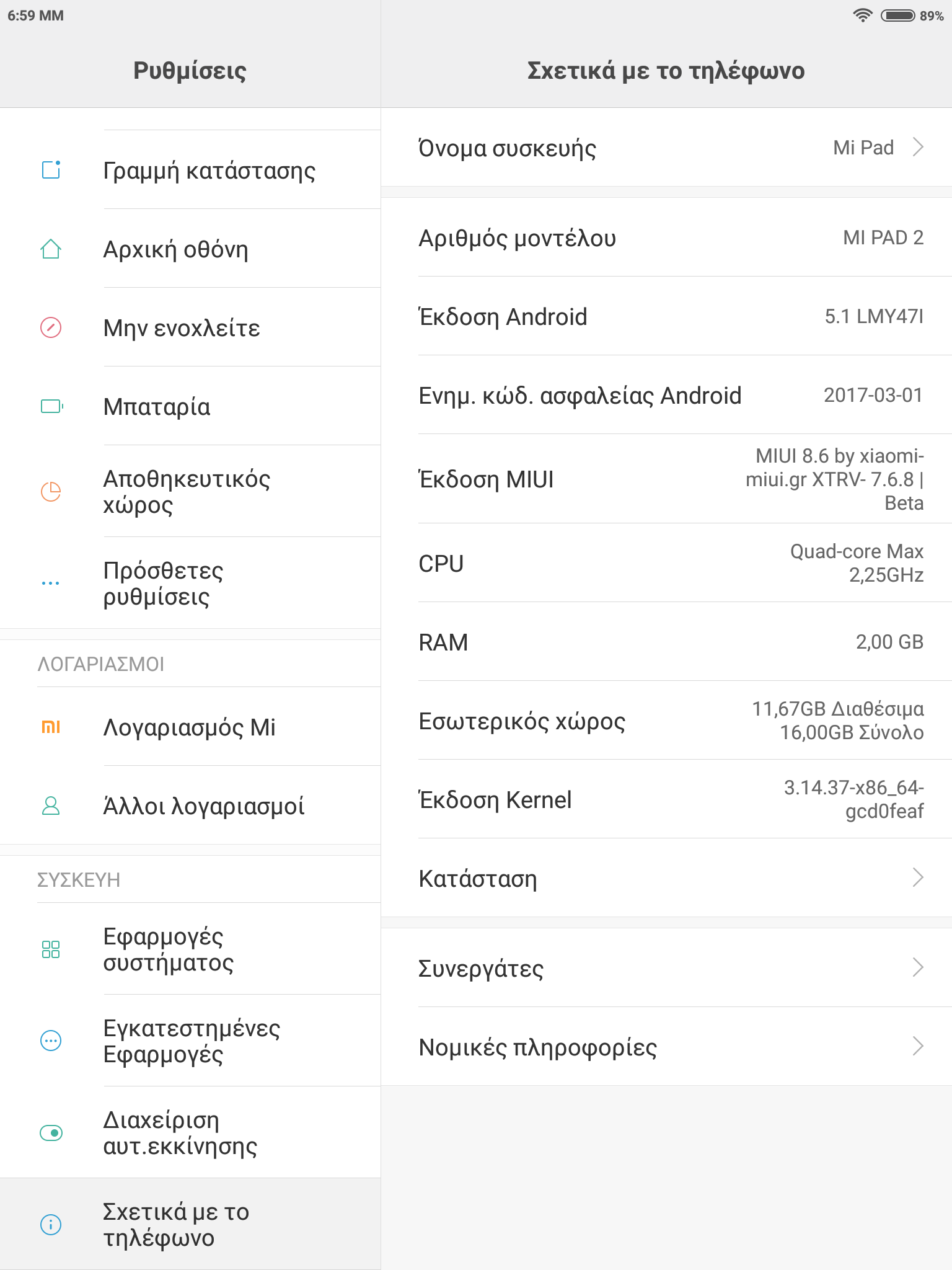Open Κατάσταση via its chevron arrow
Image resolution: width=952 pixels, height=1270 pixels.
click(918, 878)
